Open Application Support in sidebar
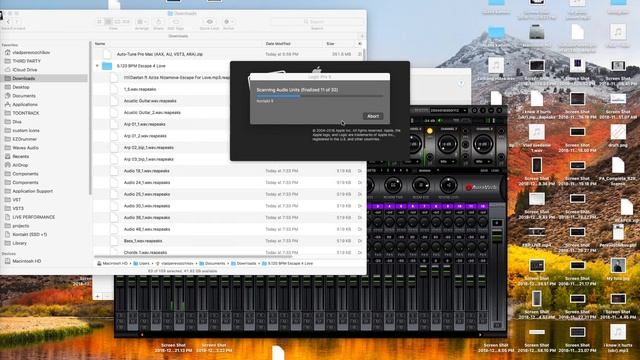 [x=32, y=191]
